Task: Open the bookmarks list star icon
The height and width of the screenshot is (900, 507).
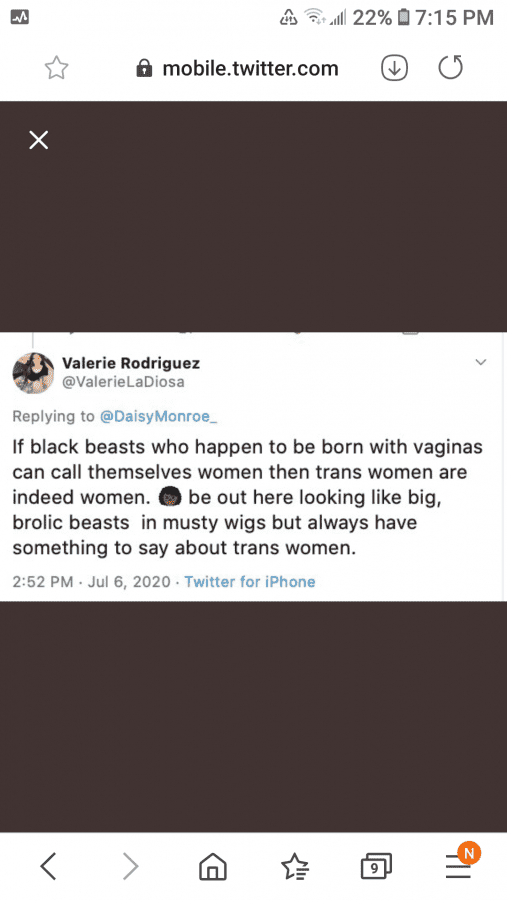Action: (295, 866)
